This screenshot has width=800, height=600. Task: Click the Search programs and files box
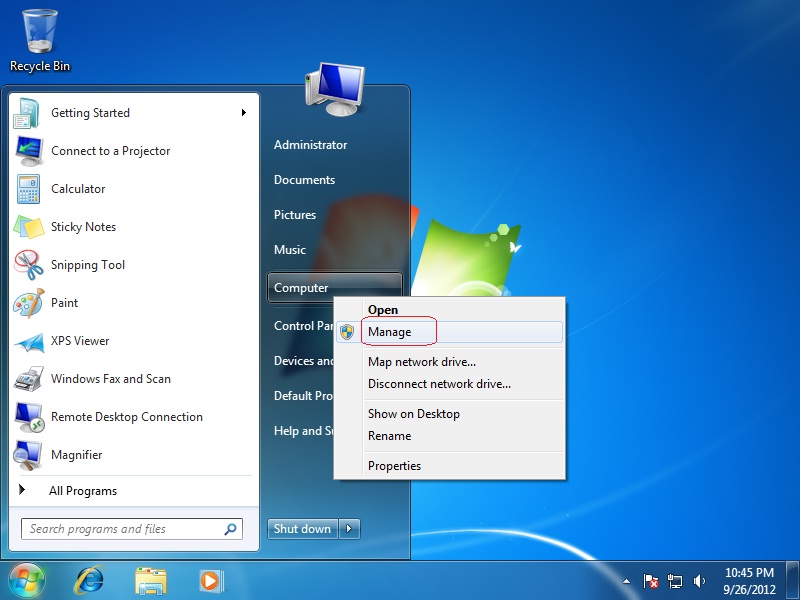132,529
